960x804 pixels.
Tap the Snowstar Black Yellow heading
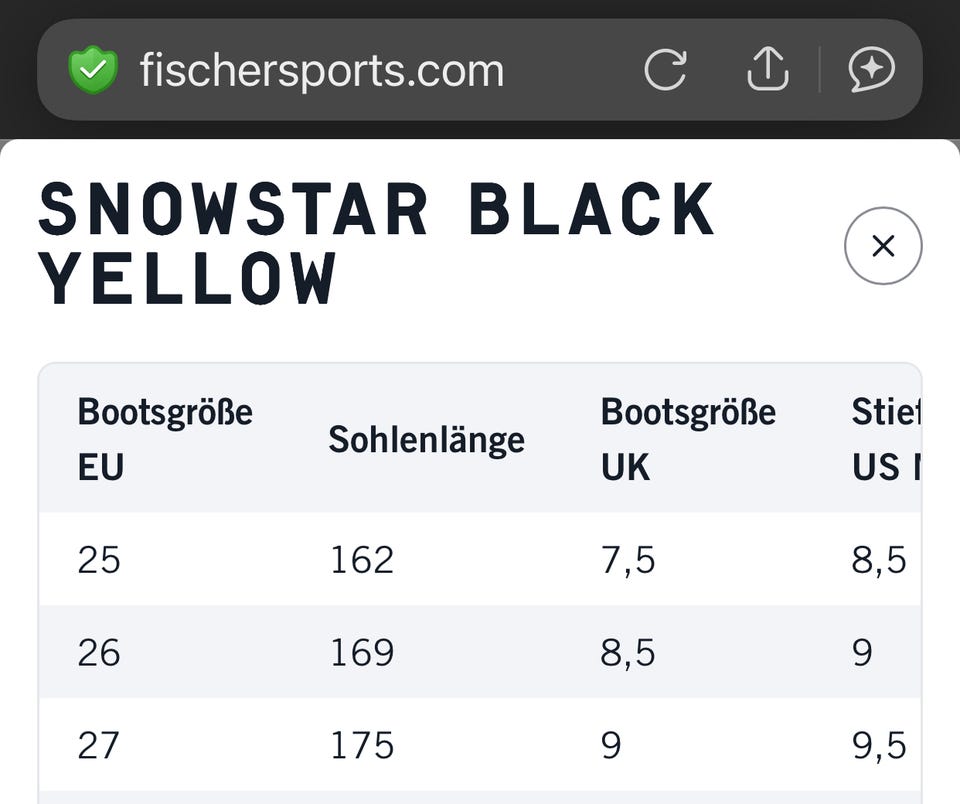coord(376,244)
